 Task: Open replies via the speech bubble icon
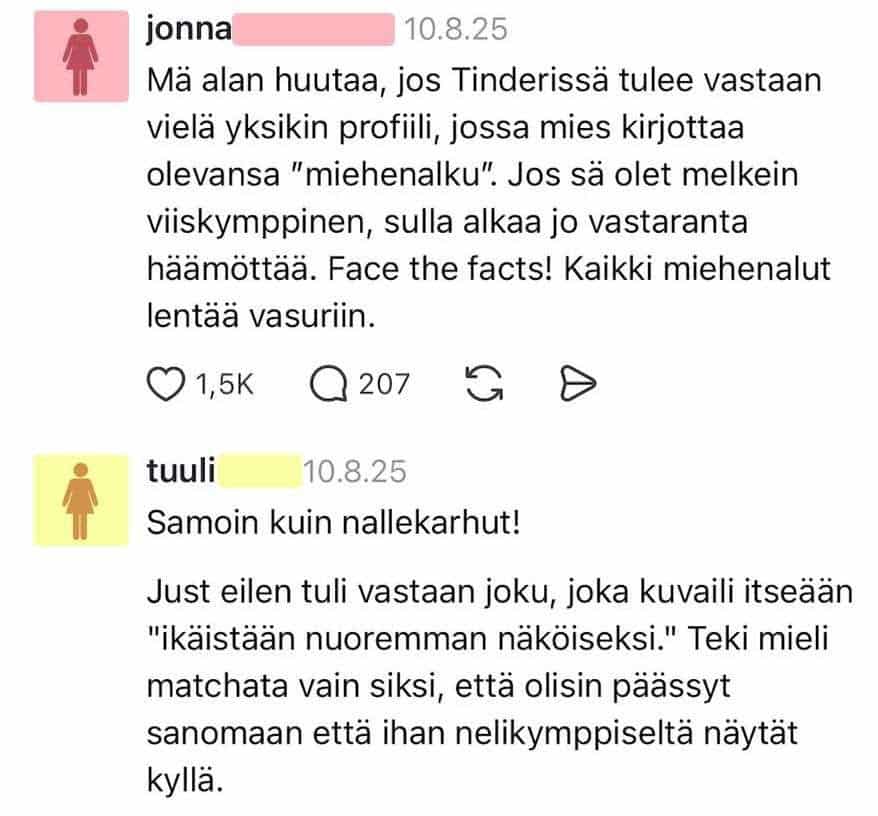(x=328, y=383)
